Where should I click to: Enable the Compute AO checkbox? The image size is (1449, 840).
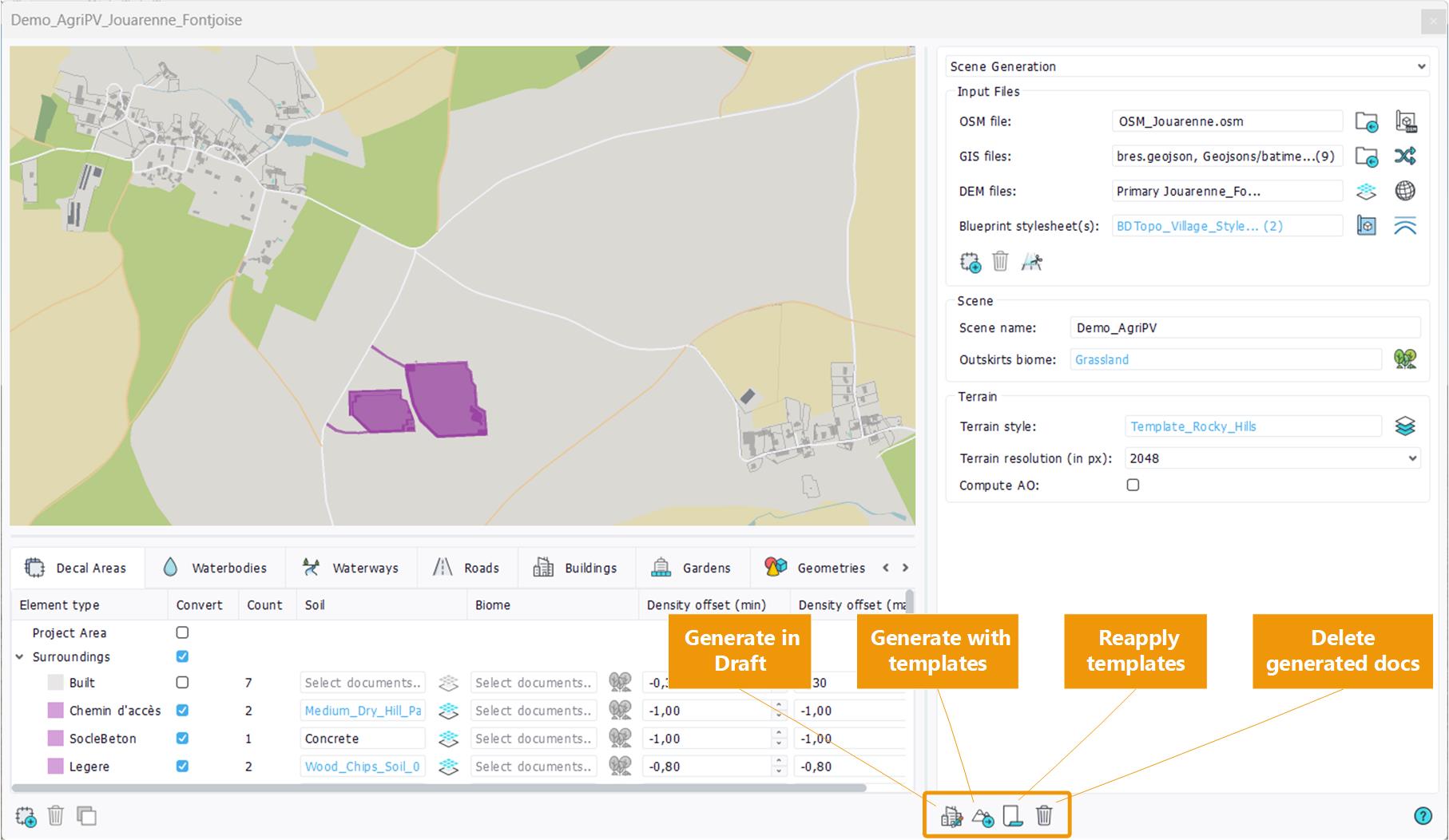coord(1133,485)
